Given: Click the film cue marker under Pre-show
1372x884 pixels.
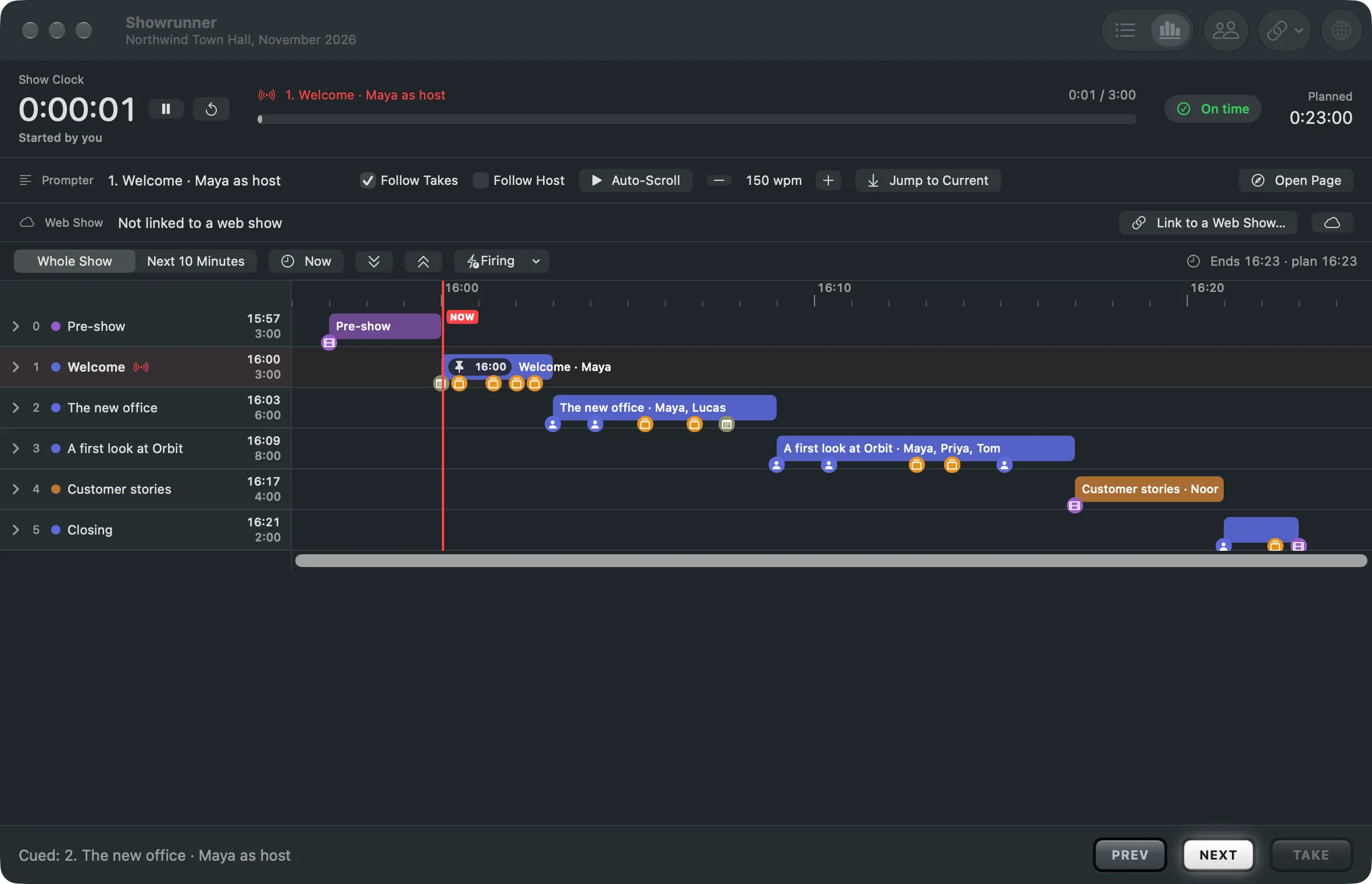Looking at the screenshot, I should 329,343.
